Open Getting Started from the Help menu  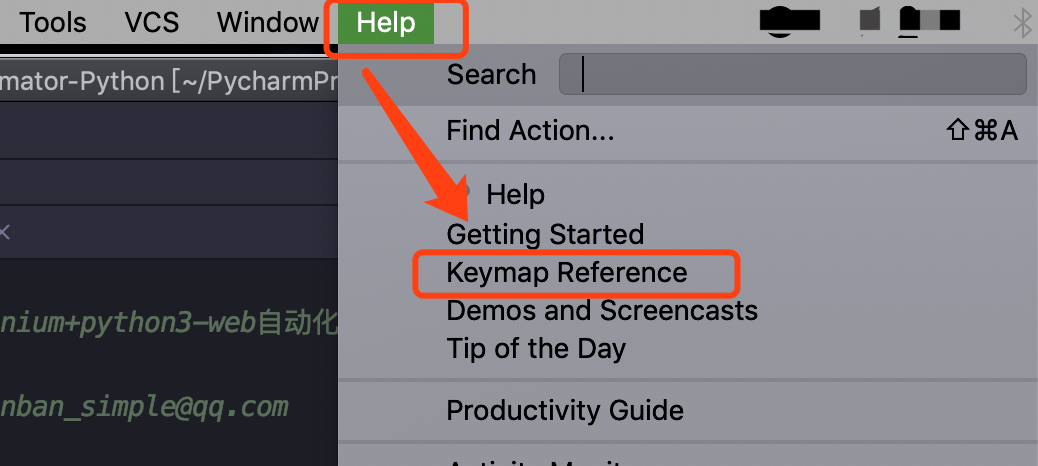pos(545,234)
